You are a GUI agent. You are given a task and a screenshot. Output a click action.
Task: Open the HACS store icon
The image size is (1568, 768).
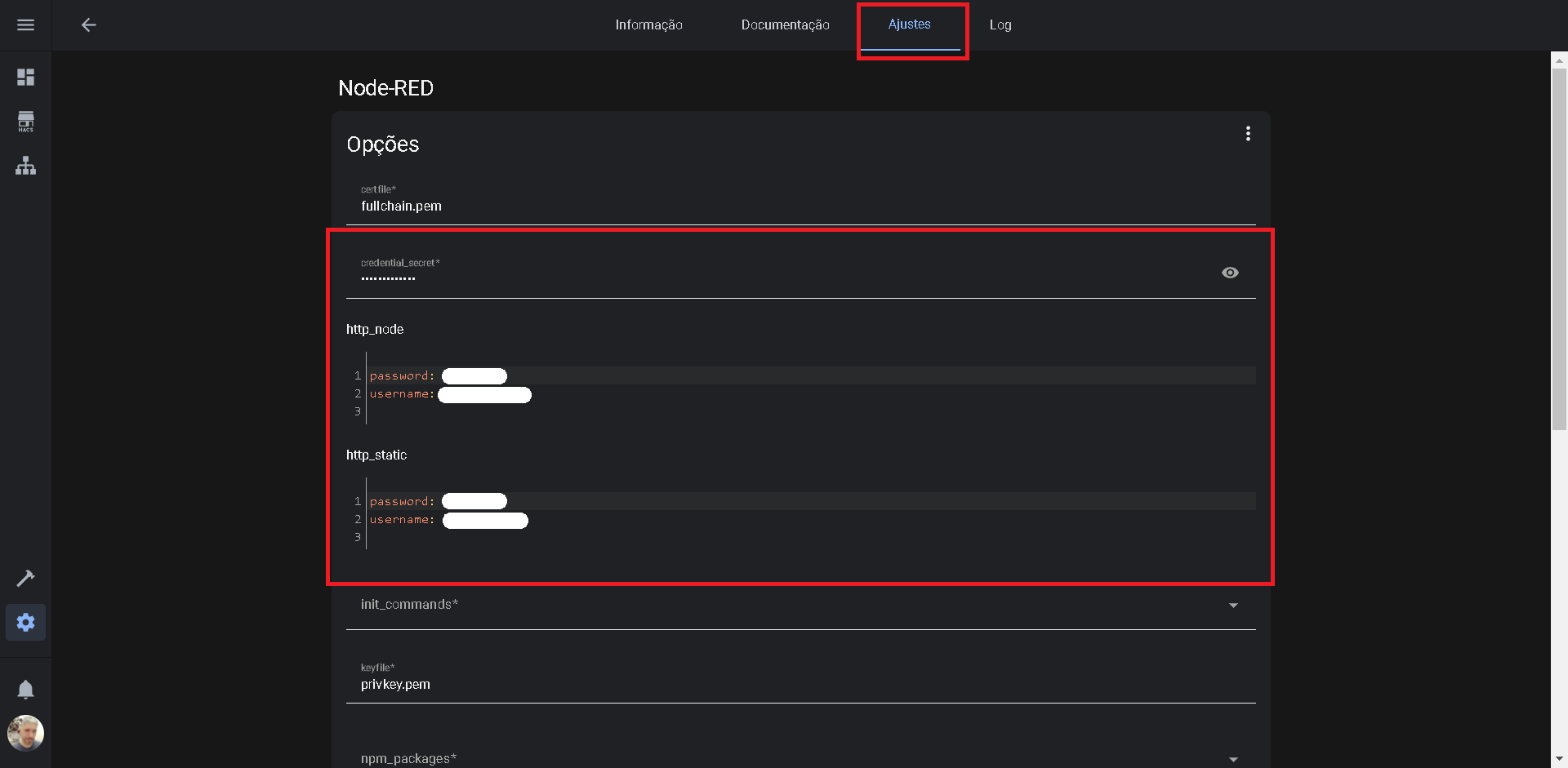(25, 122)
